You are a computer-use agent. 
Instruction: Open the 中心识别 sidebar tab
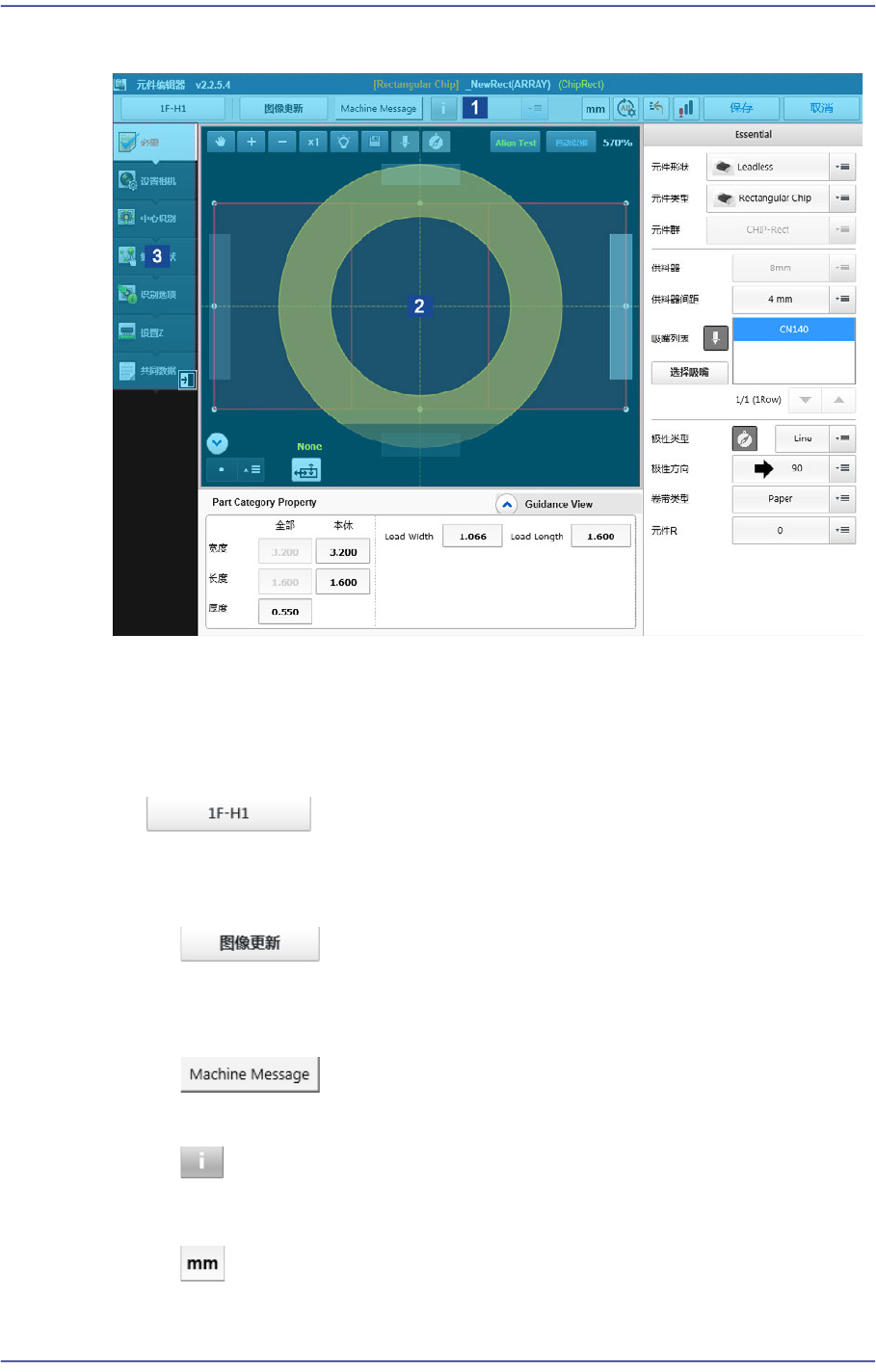[155, 219]
